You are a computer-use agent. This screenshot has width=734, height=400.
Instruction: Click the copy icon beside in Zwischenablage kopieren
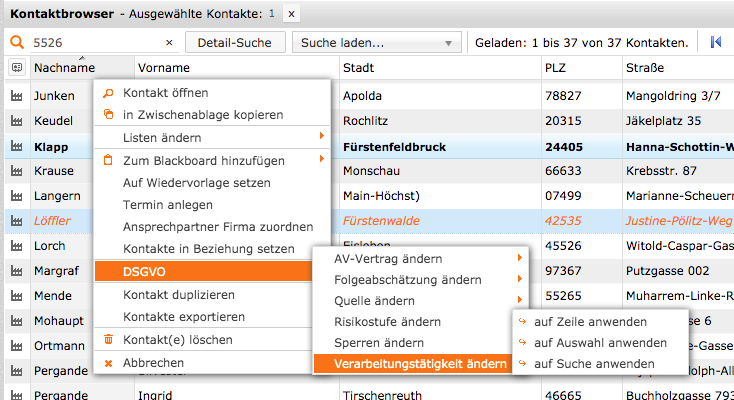point(108,114)
